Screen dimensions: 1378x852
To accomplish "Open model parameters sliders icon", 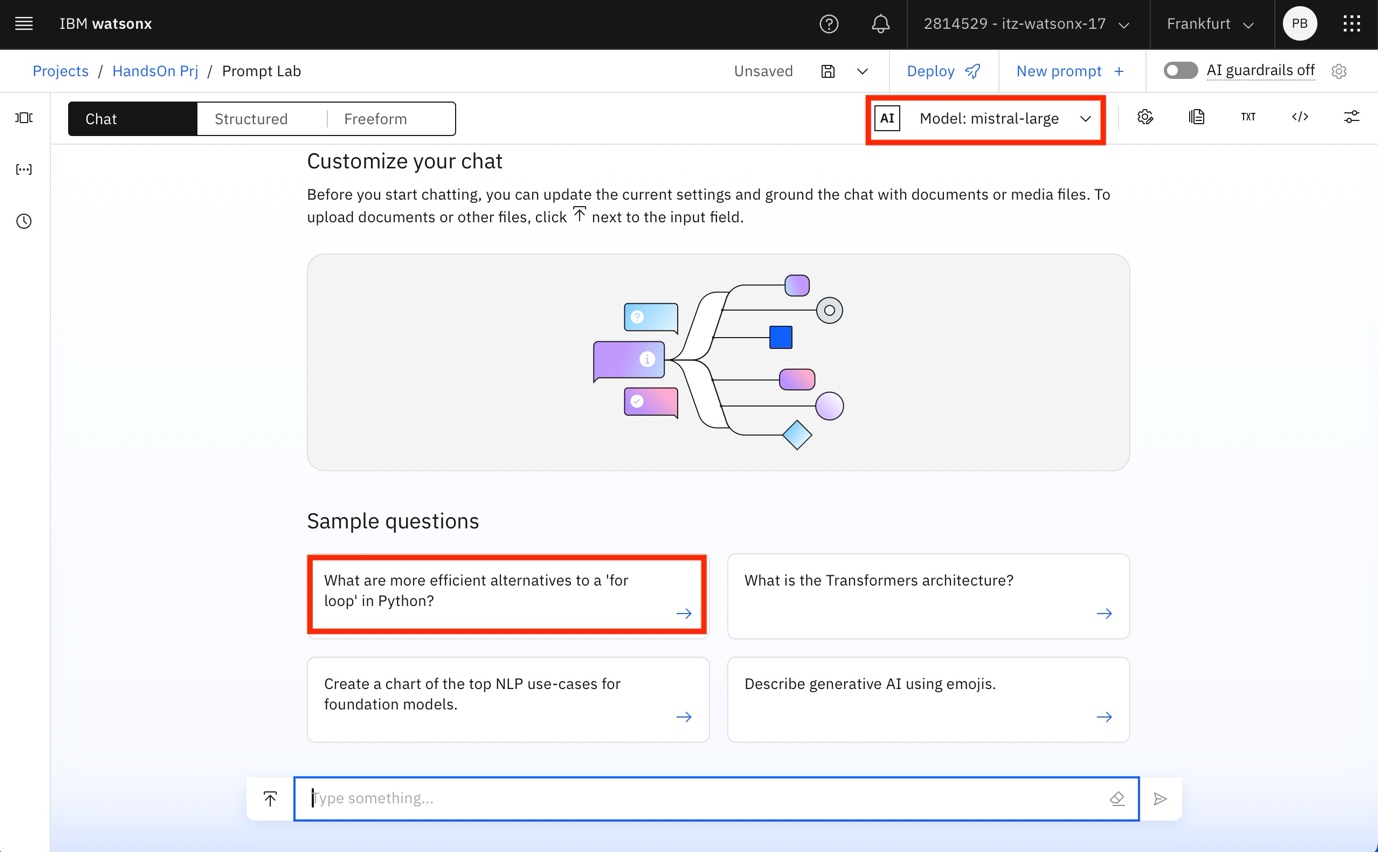I will tap(1351, 118).
